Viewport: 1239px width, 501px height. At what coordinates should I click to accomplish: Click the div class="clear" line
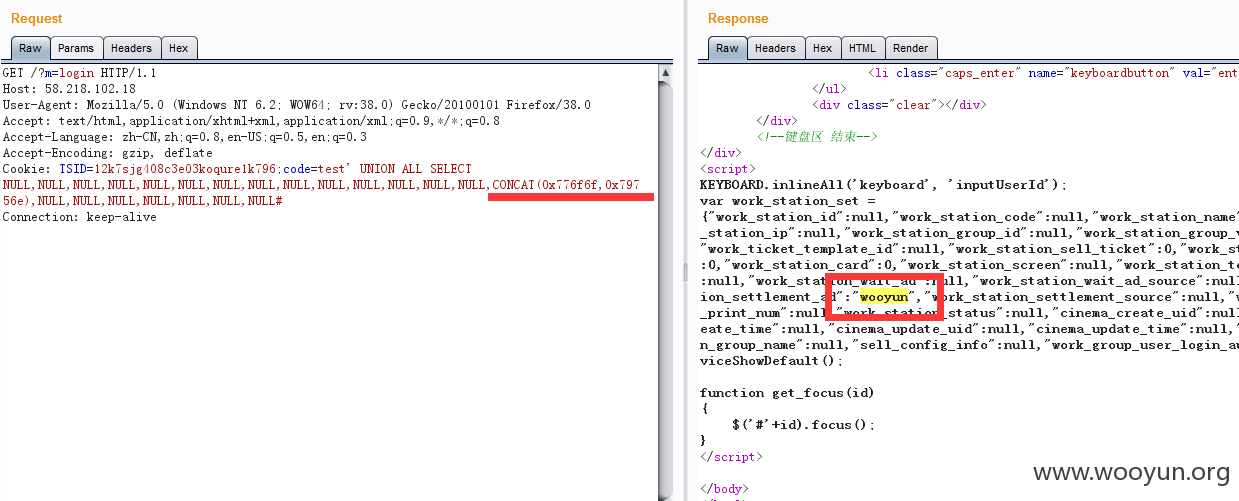[x=900, y=105]
